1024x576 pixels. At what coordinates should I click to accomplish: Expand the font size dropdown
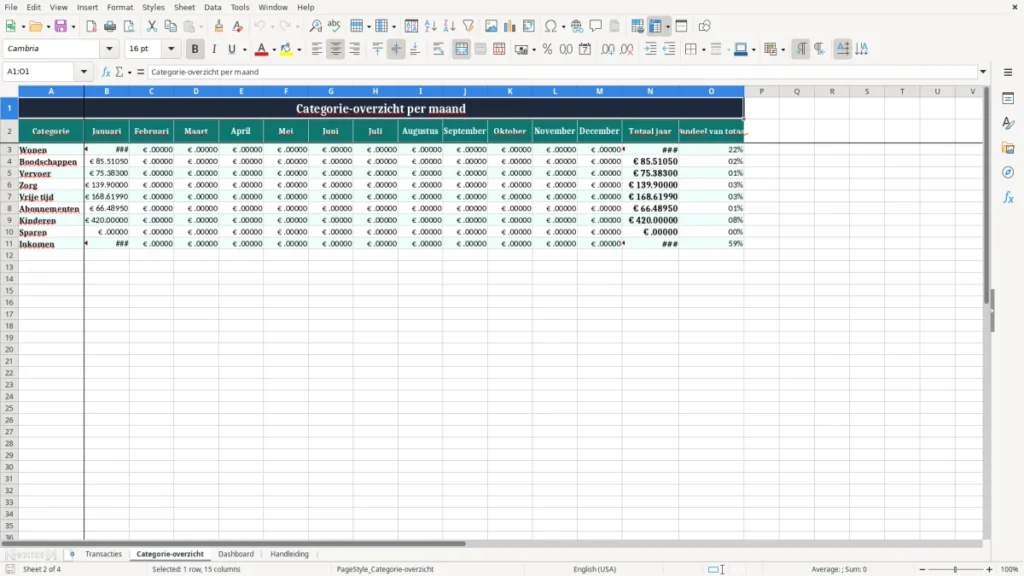pos(171,49)
